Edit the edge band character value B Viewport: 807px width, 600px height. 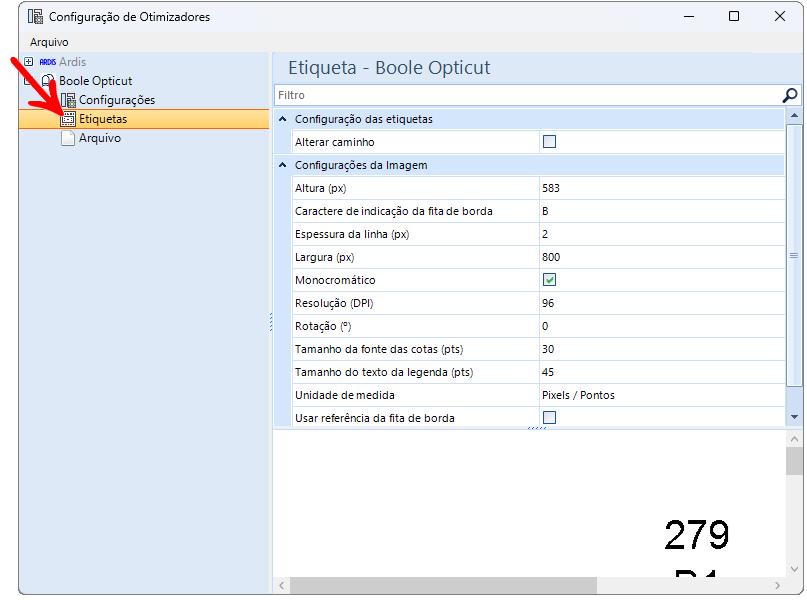point(662,211)
